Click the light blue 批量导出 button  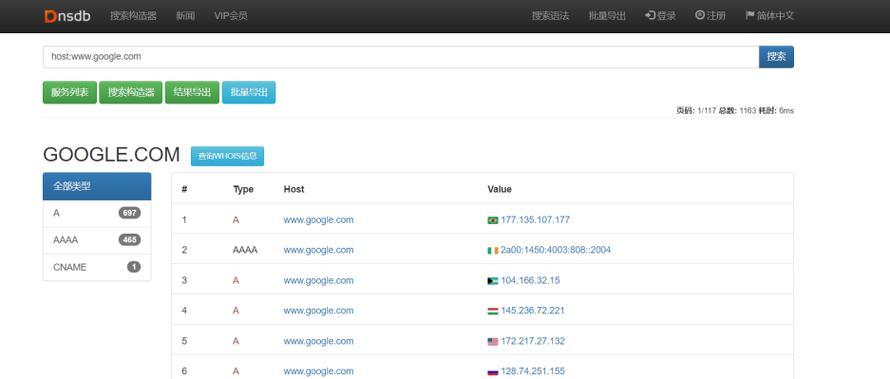click(249, 92)
